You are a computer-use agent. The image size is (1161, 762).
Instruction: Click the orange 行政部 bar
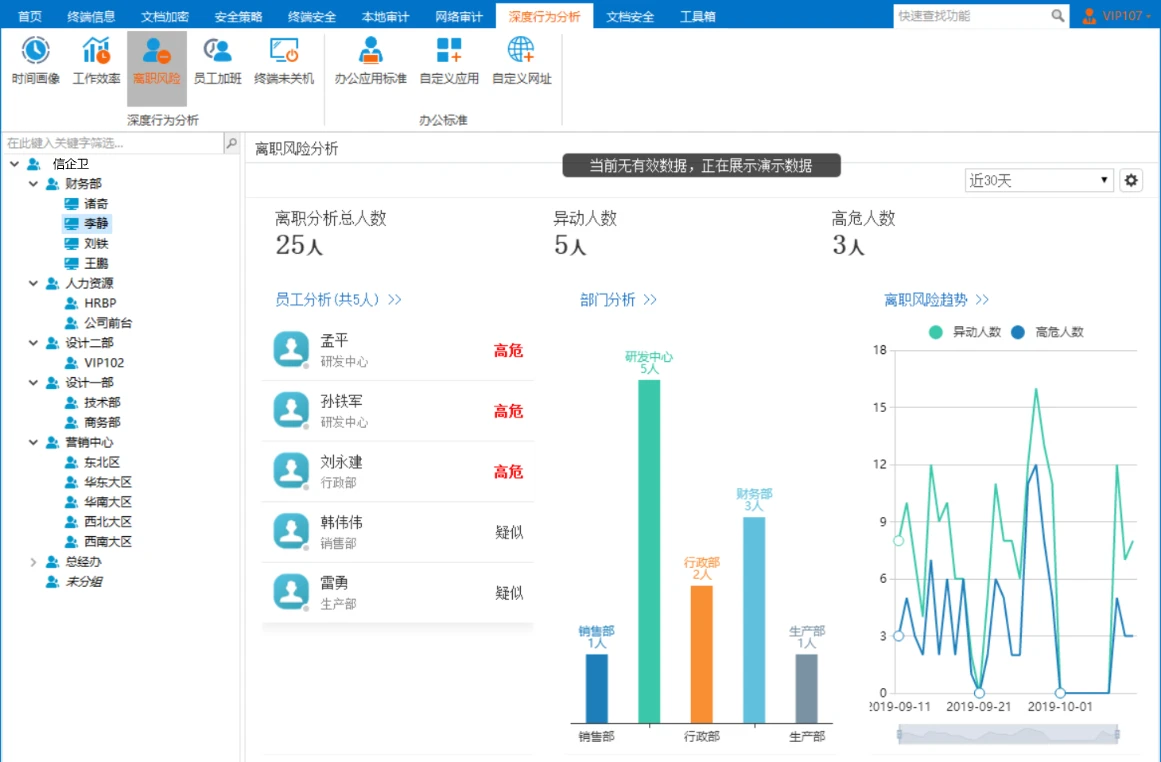point(701,654)
